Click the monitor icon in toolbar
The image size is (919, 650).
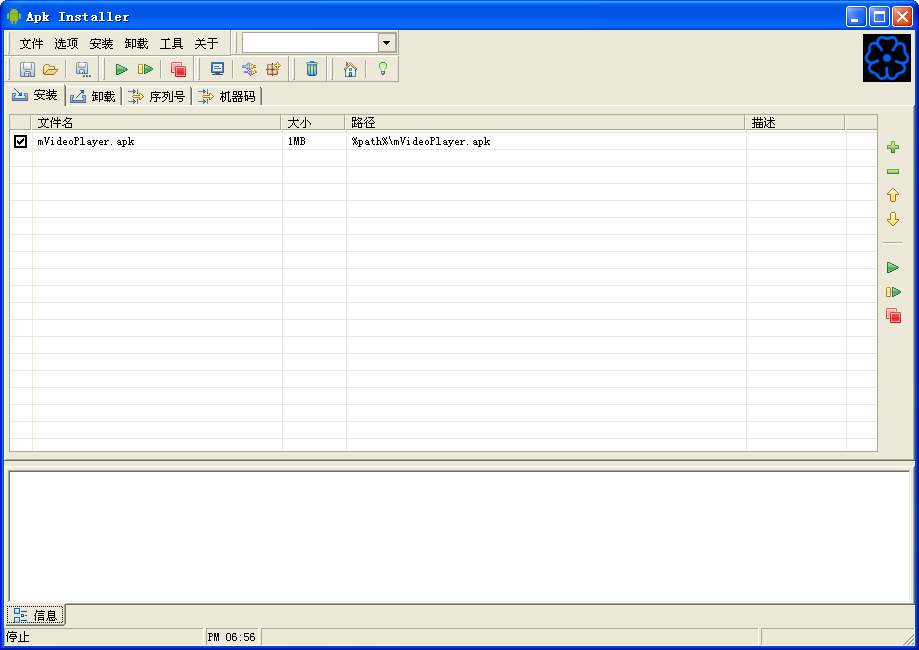tap(217, 69)
